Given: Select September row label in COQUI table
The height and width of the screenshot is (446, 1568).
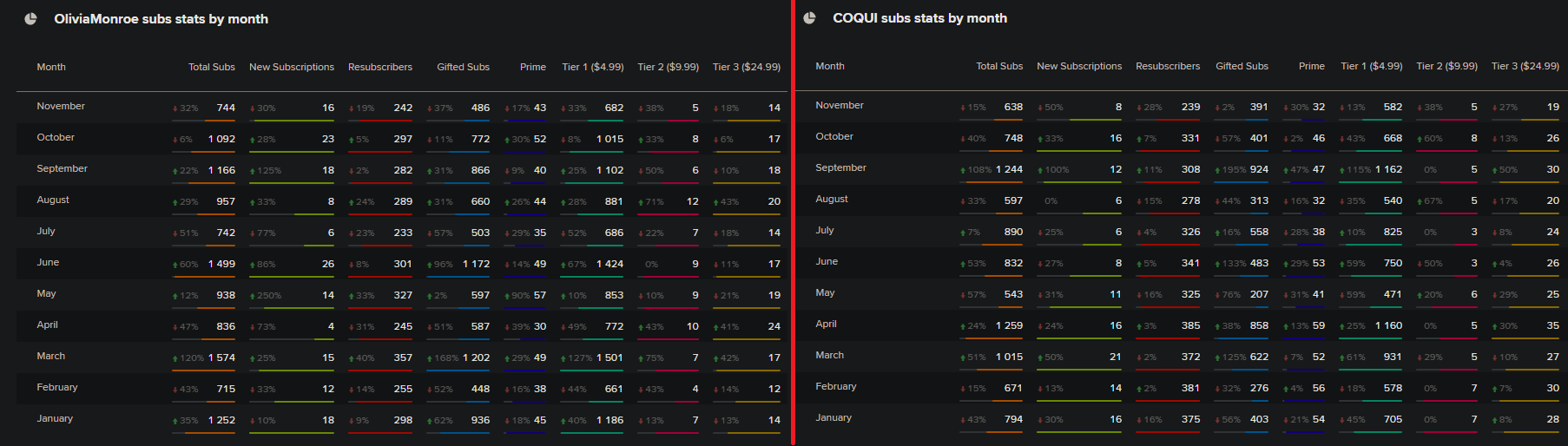Looking at the screenshot, I should tap(840, 168).
